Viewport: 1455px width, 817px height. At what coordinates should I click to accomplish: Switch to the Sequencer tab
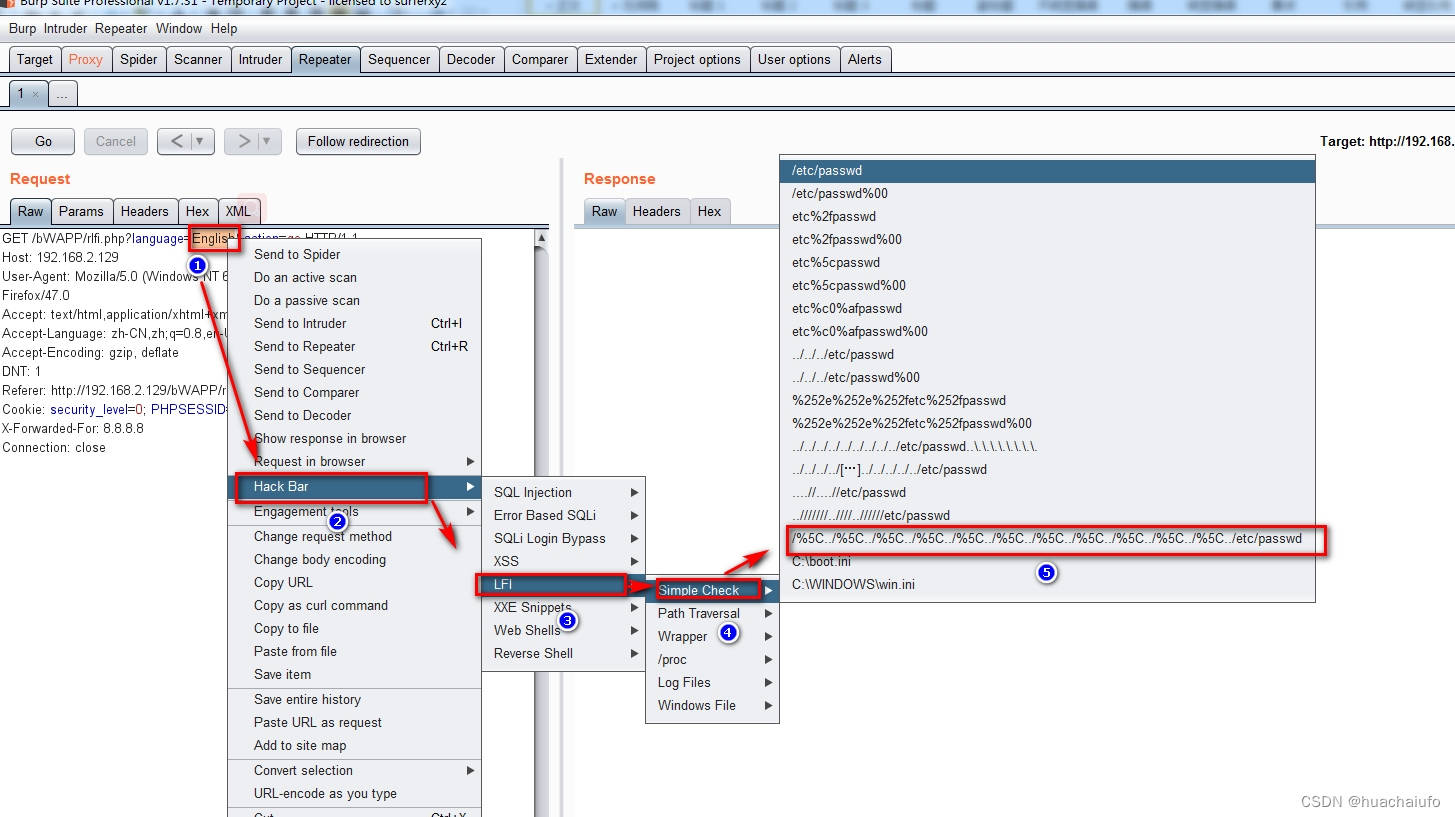point(399,59)
